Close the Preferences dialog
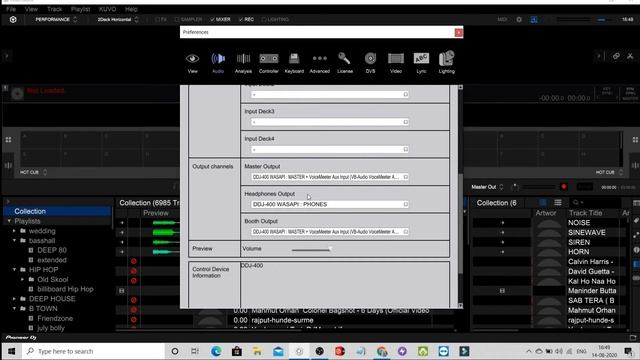The width and height of the screenshot is (640, 360). coord(459,32)
